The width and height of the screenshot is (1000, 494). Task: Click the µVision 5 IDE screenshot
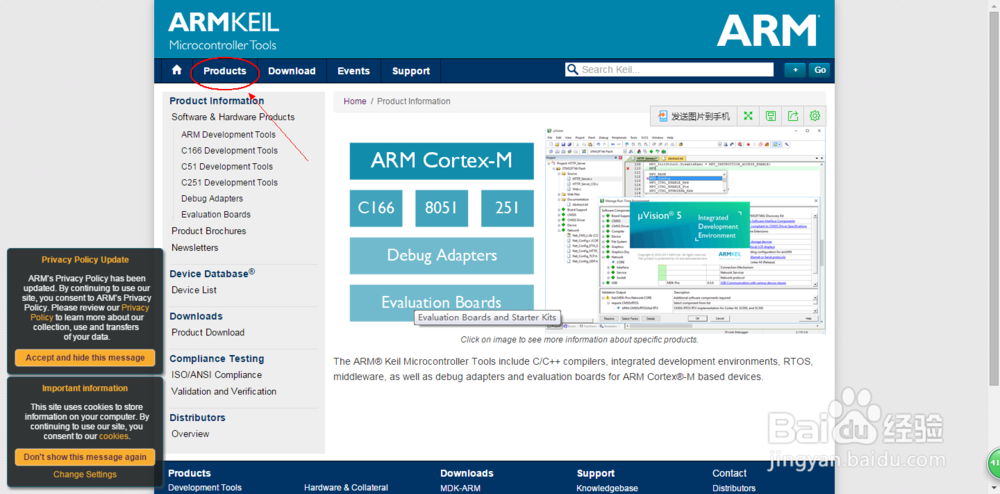pos(686,229)
